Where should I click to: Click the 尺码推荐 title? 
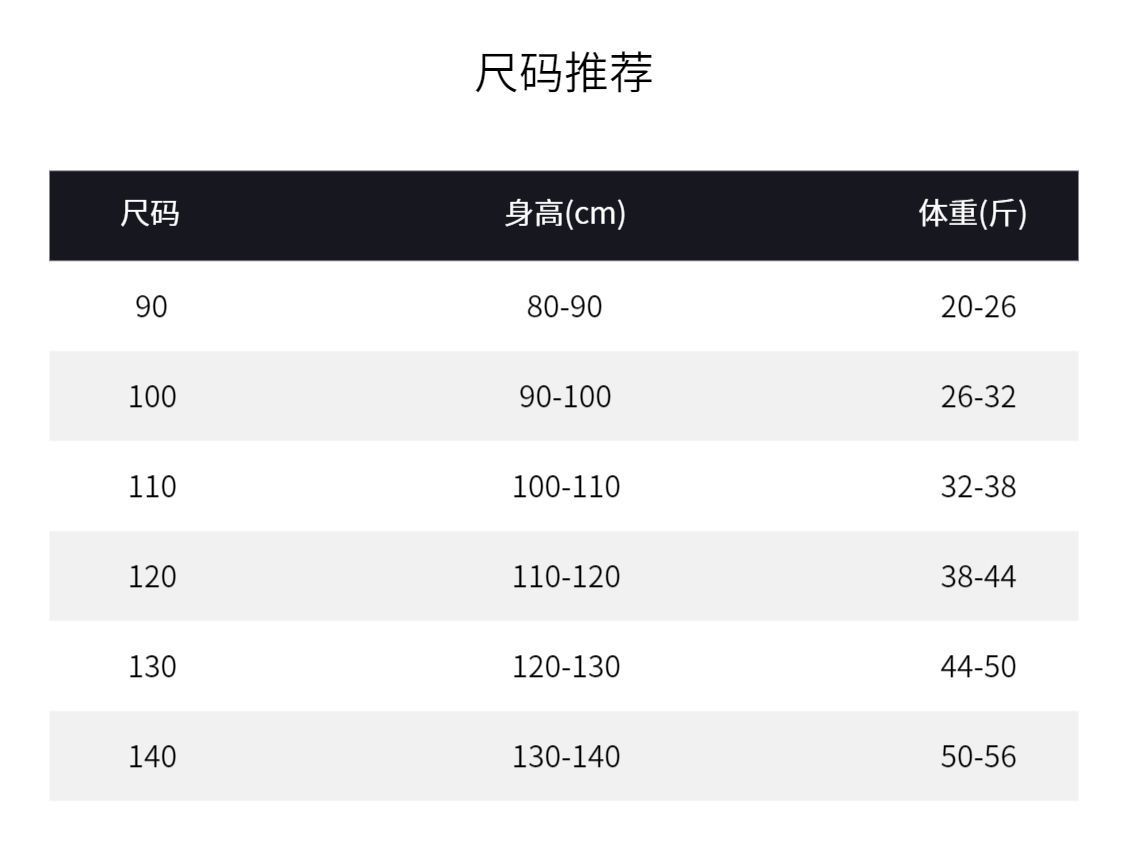[564, 72]
